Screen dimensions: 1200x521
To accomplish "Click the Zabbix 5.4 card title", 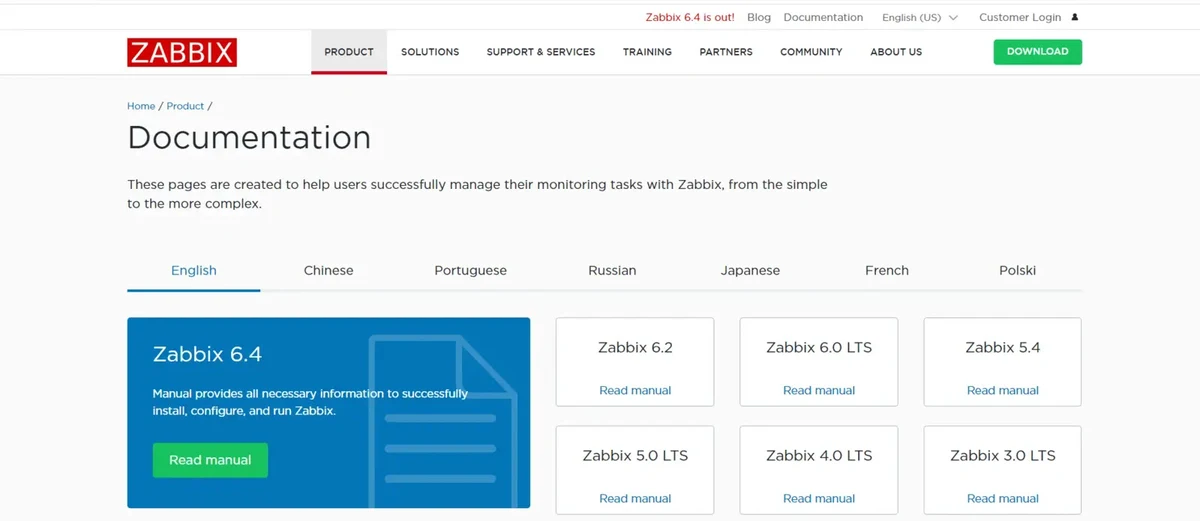I will click(1003, 347).
